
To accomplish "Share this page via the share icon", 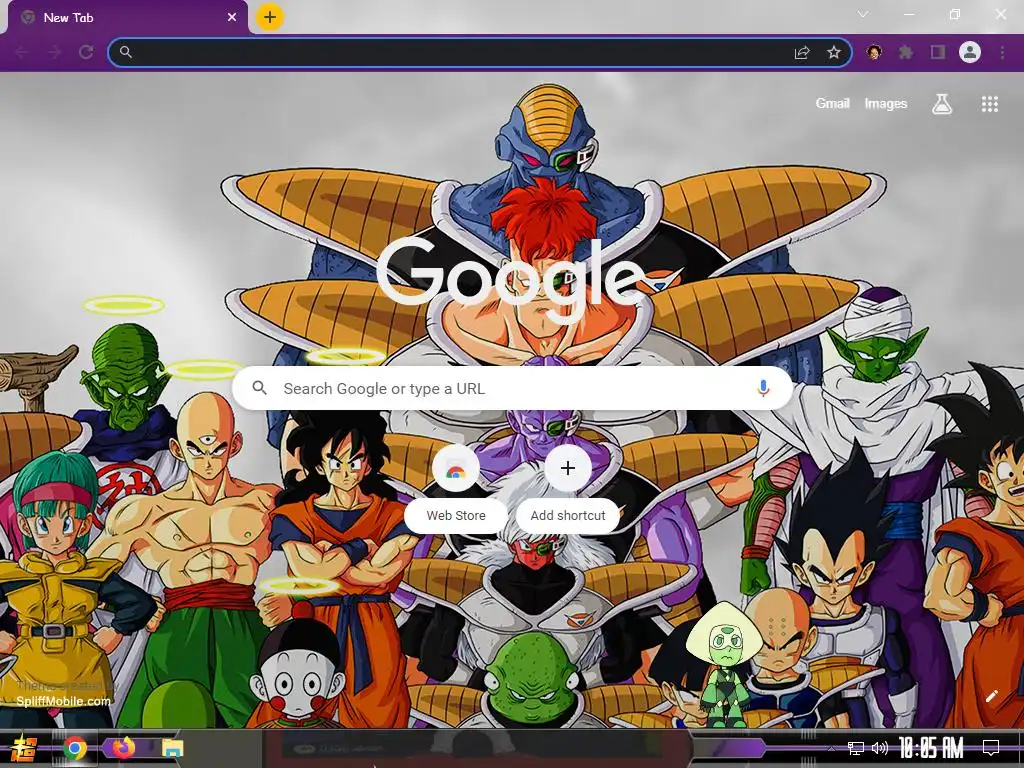I will [802, 52].
